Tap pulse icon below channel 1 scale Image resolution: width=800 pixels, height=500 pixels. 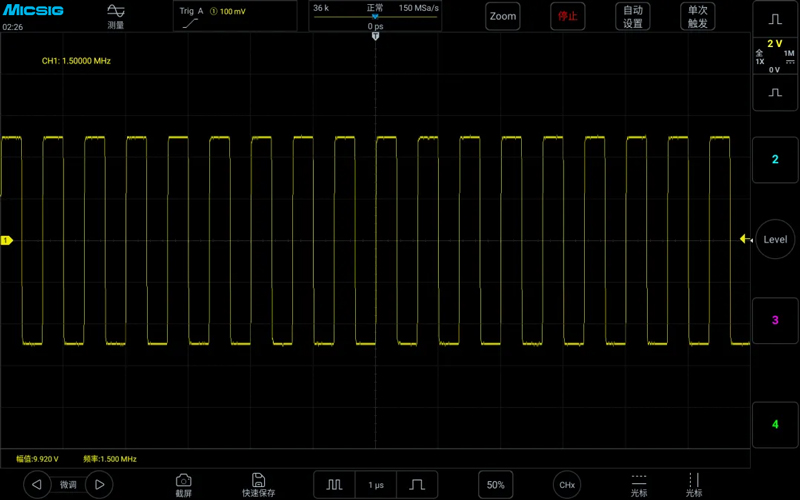coord(775,92)
